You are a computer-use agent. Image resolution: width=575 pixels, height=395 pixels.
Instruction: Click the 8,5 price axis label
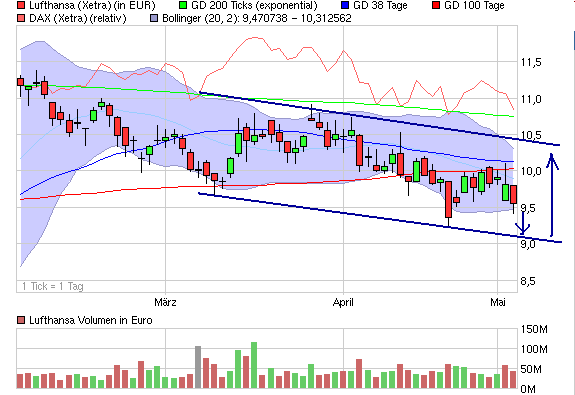528,281
